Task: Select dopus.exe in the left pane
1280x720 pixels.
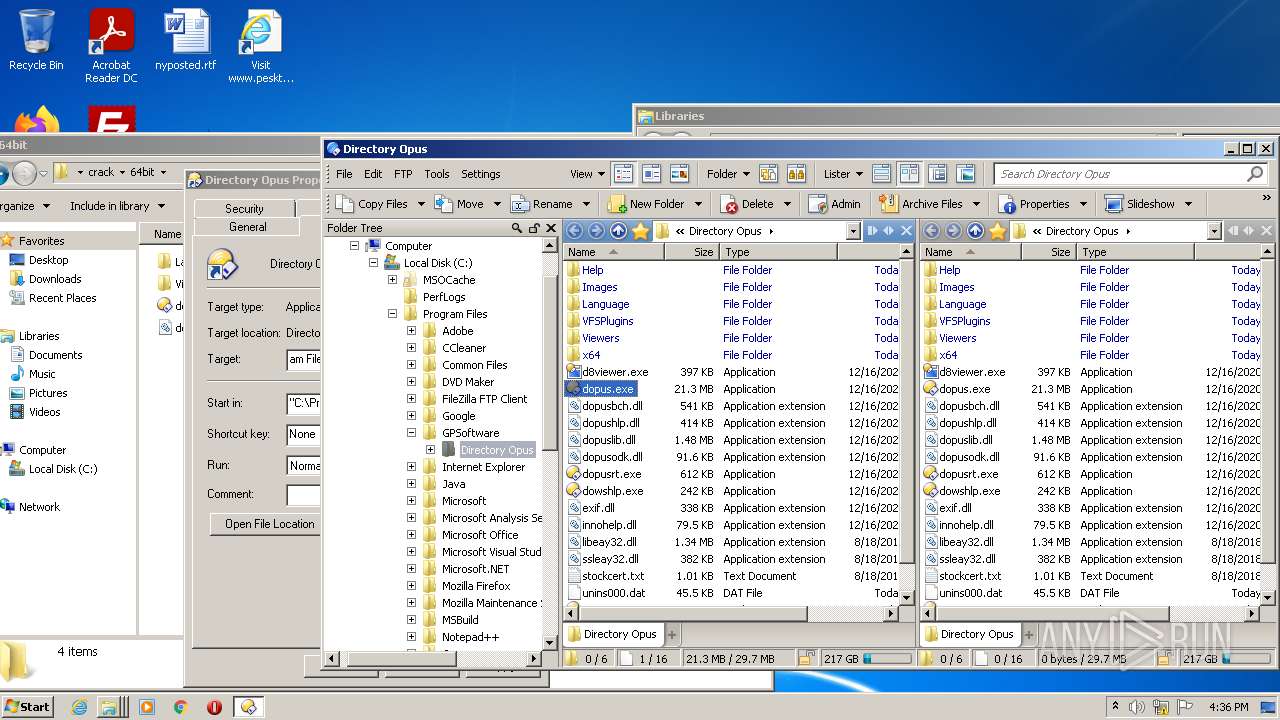Action: point(608,389)
